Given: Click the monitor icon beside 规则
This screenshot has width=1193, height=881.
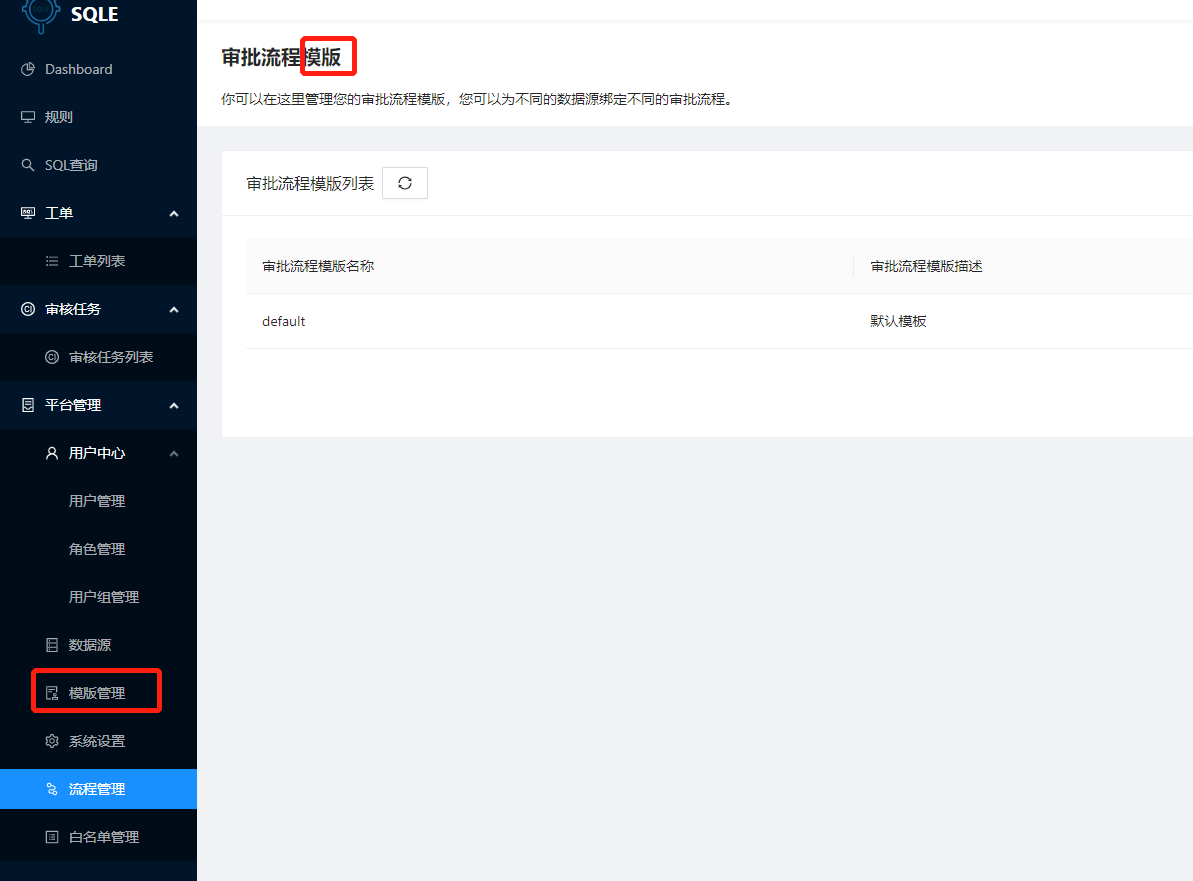Looking at the screenshot, I should click(28, 117).
